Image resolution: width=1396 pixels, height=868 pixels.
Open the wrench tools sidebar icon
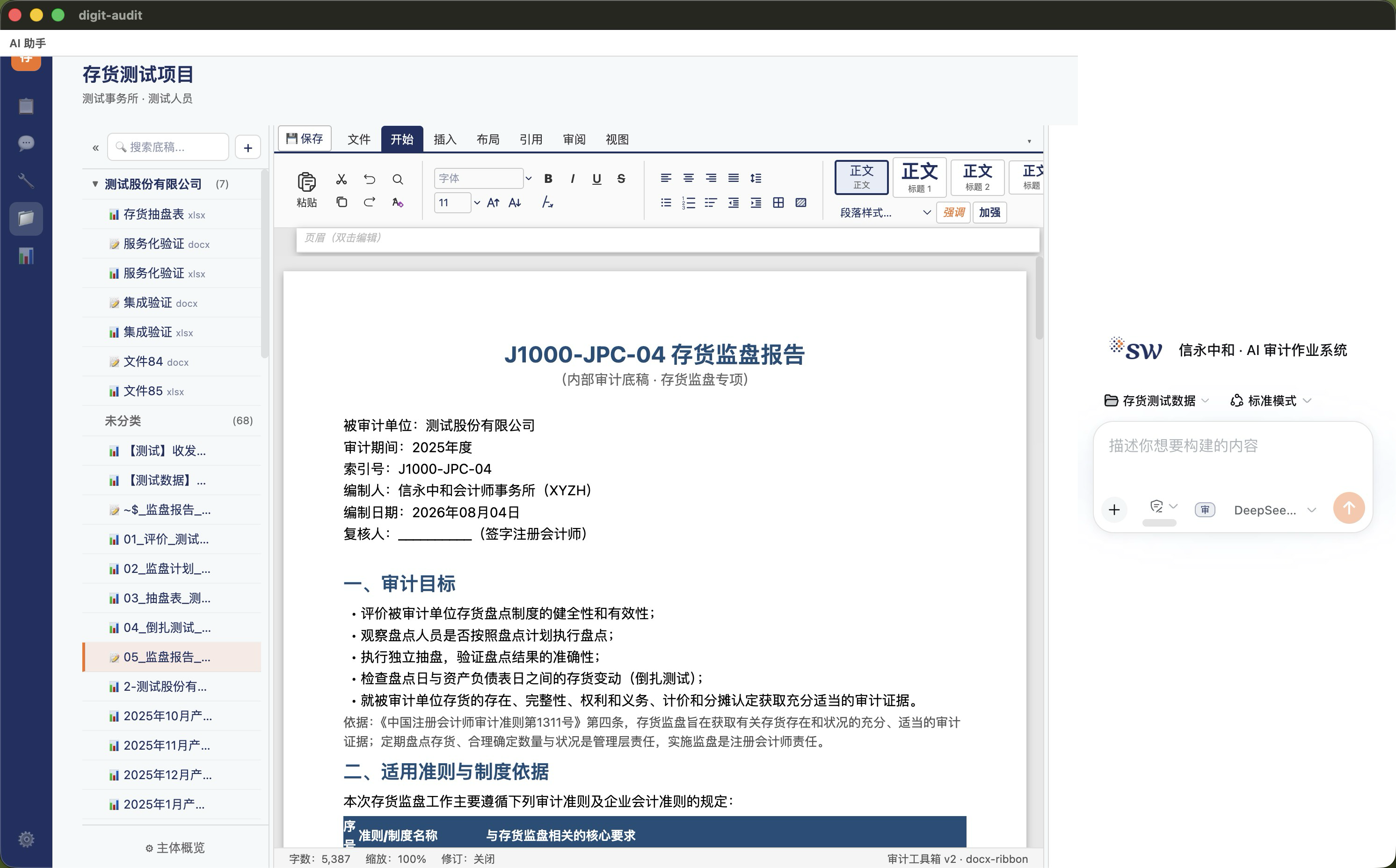(26, 181)
